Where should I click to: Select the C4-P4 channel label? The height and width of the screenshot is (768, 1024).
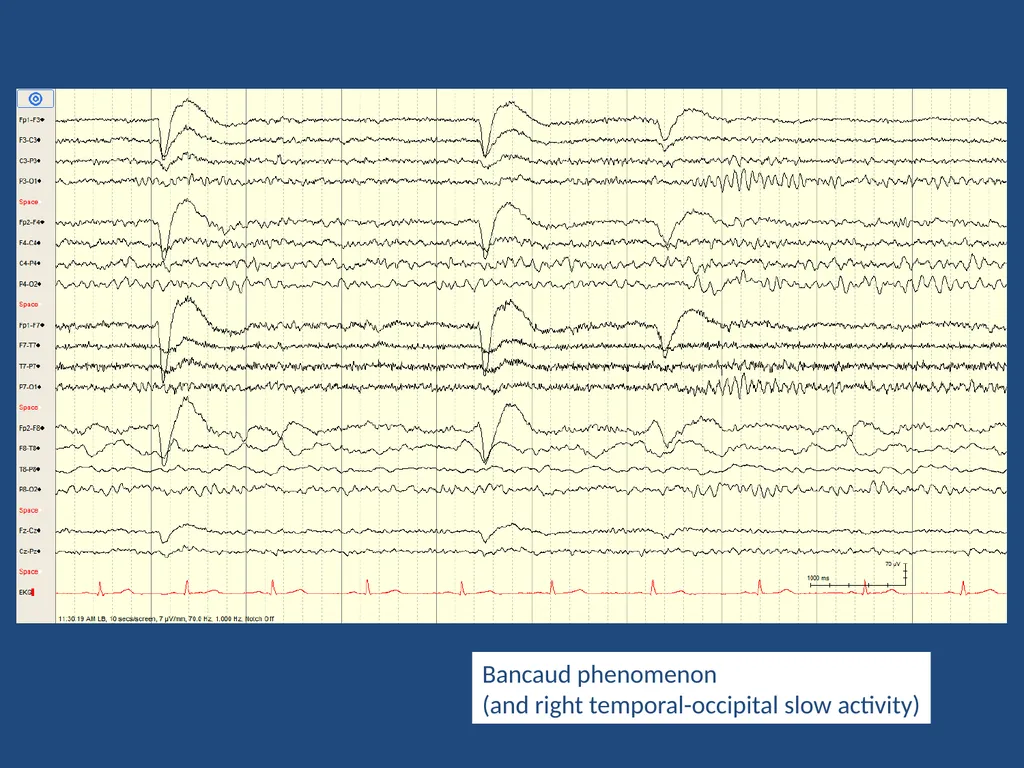coord(30,264)
